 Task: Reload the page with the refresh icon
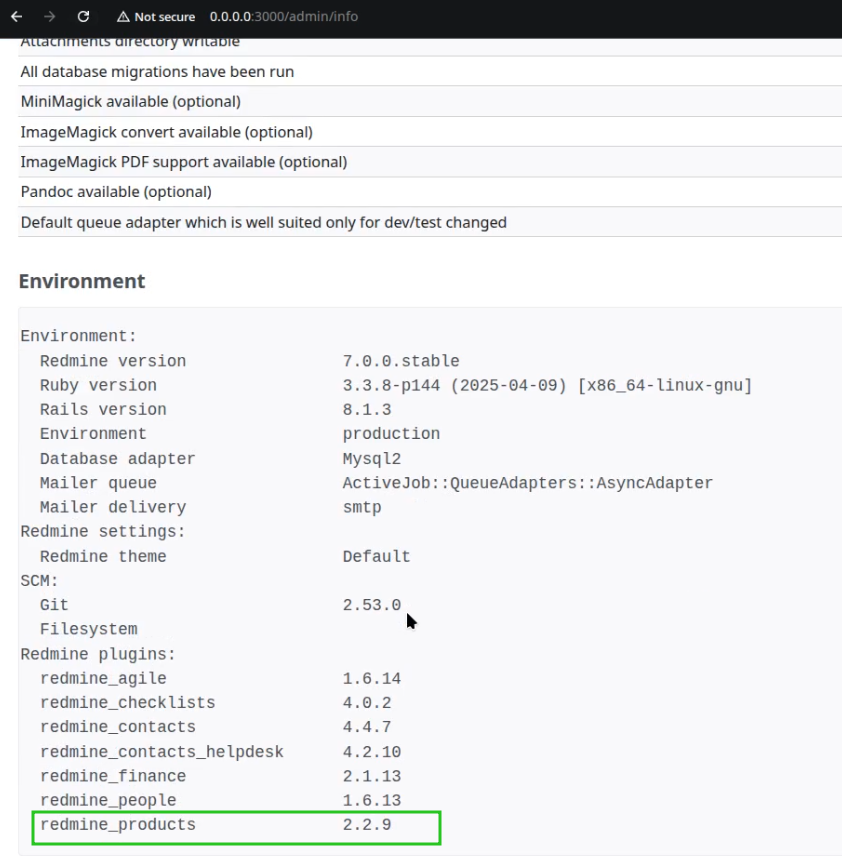coord(83,17)
